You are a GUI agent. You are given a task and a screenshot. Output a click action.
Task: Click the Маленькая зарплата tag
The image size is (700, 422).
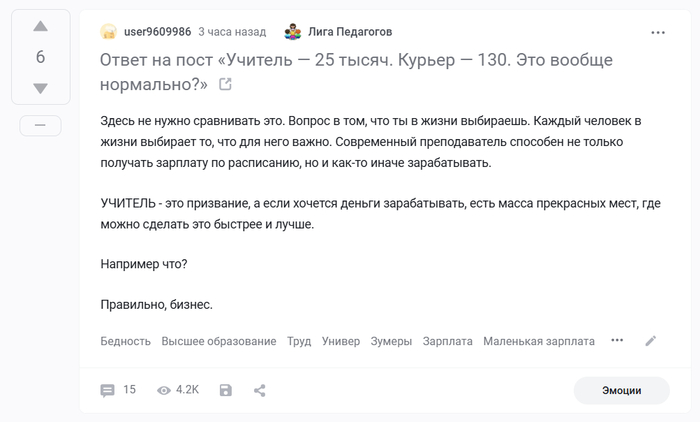pos(538,341)
